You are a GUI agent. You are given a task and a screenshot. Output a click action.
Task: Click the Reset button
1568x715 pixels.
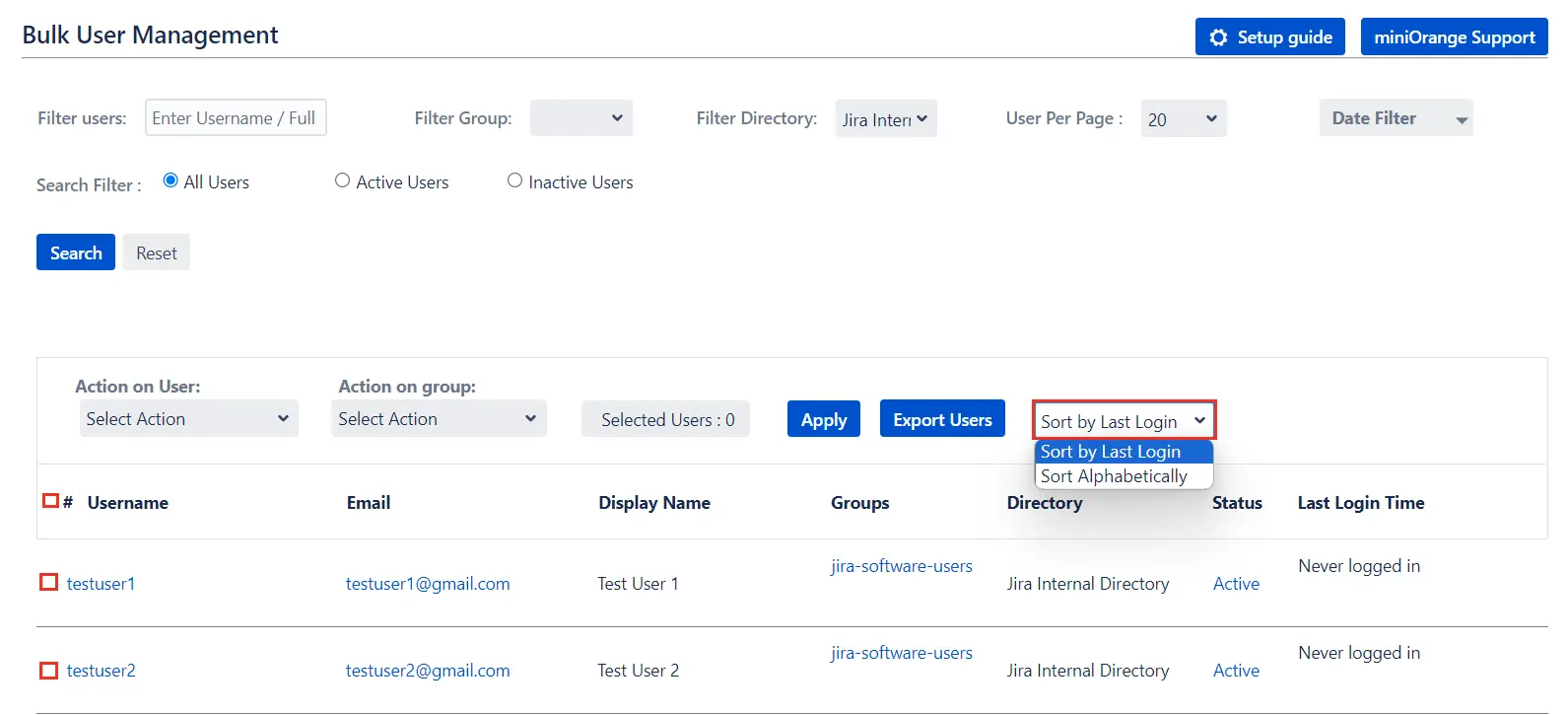[156, 253]
